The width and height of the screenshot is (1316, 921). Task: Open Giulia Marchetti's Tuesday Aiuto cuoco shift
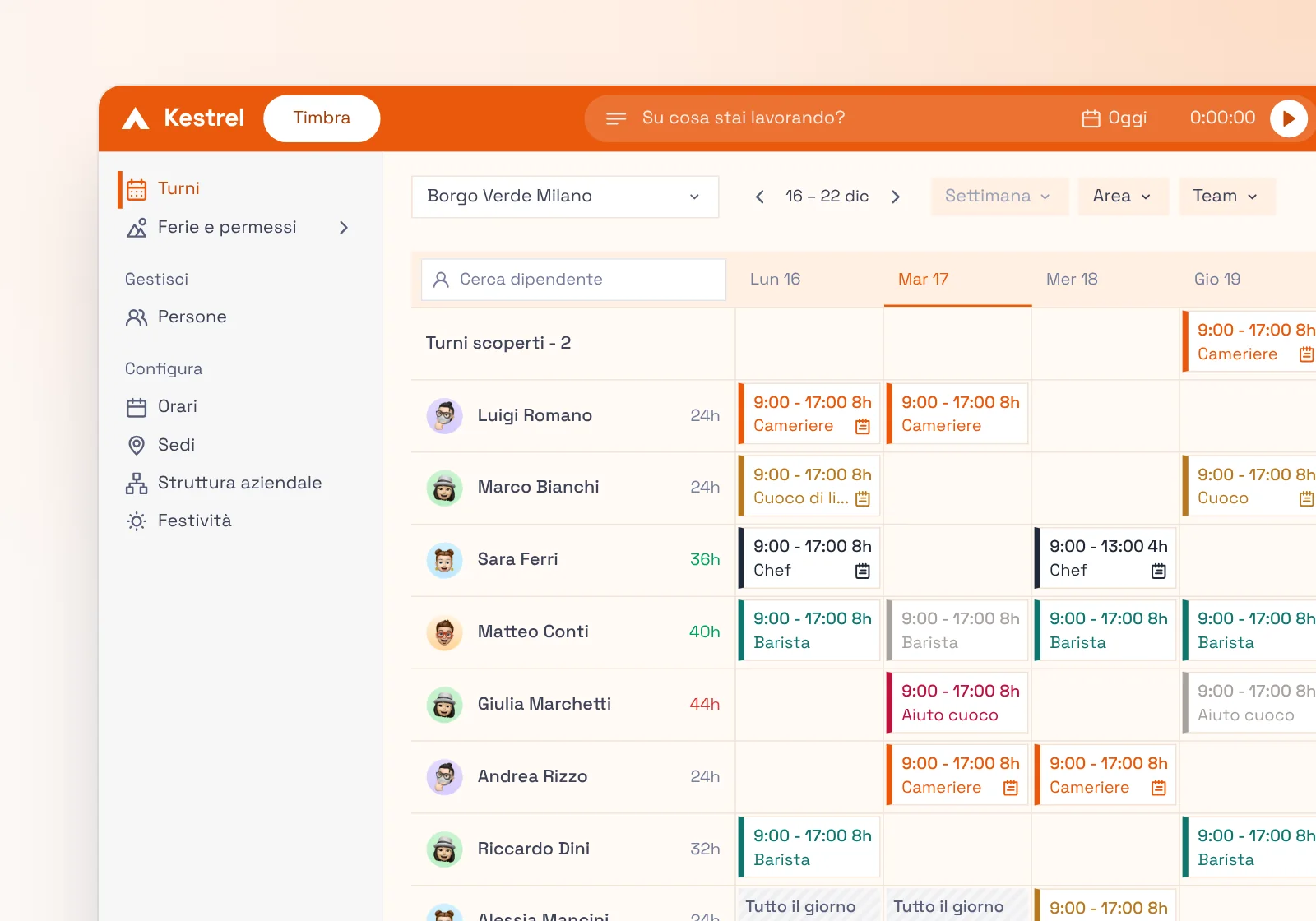957,703
